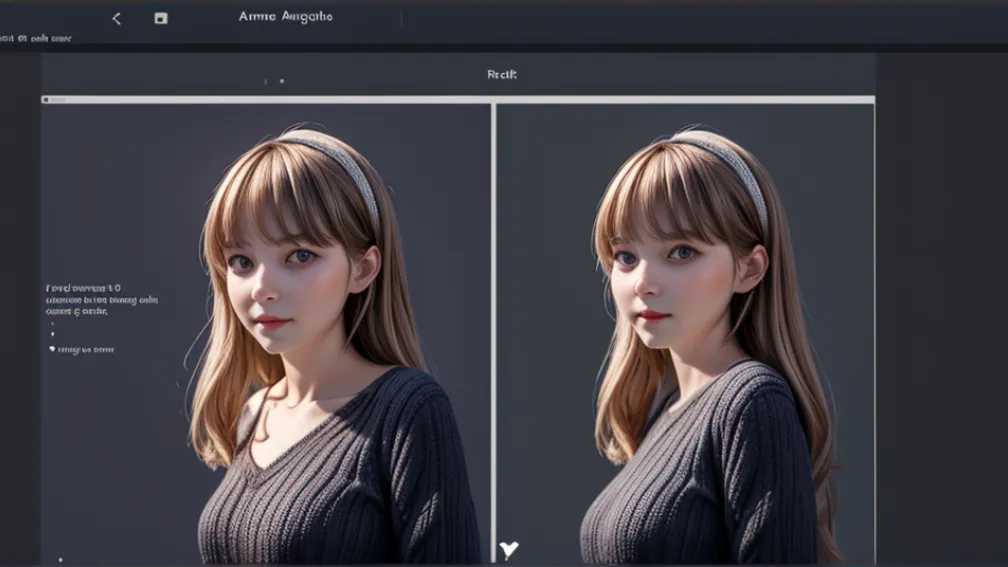The image size is (1008, 567).
Task: Click the square window icon beside back arrow
Action: coord(161,18)
